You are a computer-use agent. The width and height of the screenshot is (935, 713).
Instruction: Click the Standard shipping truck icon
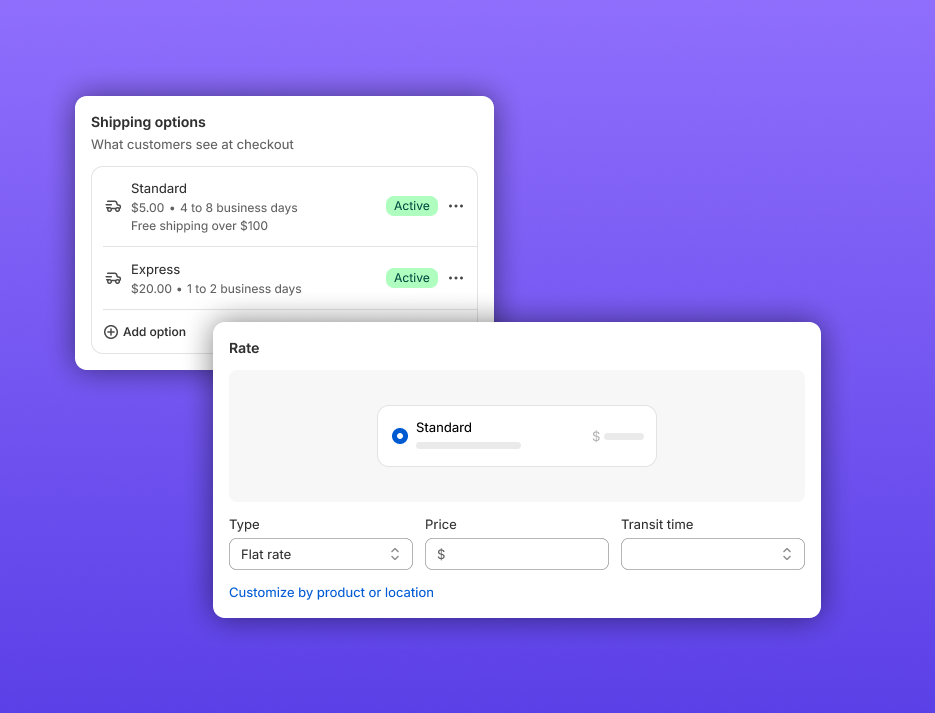113,206
